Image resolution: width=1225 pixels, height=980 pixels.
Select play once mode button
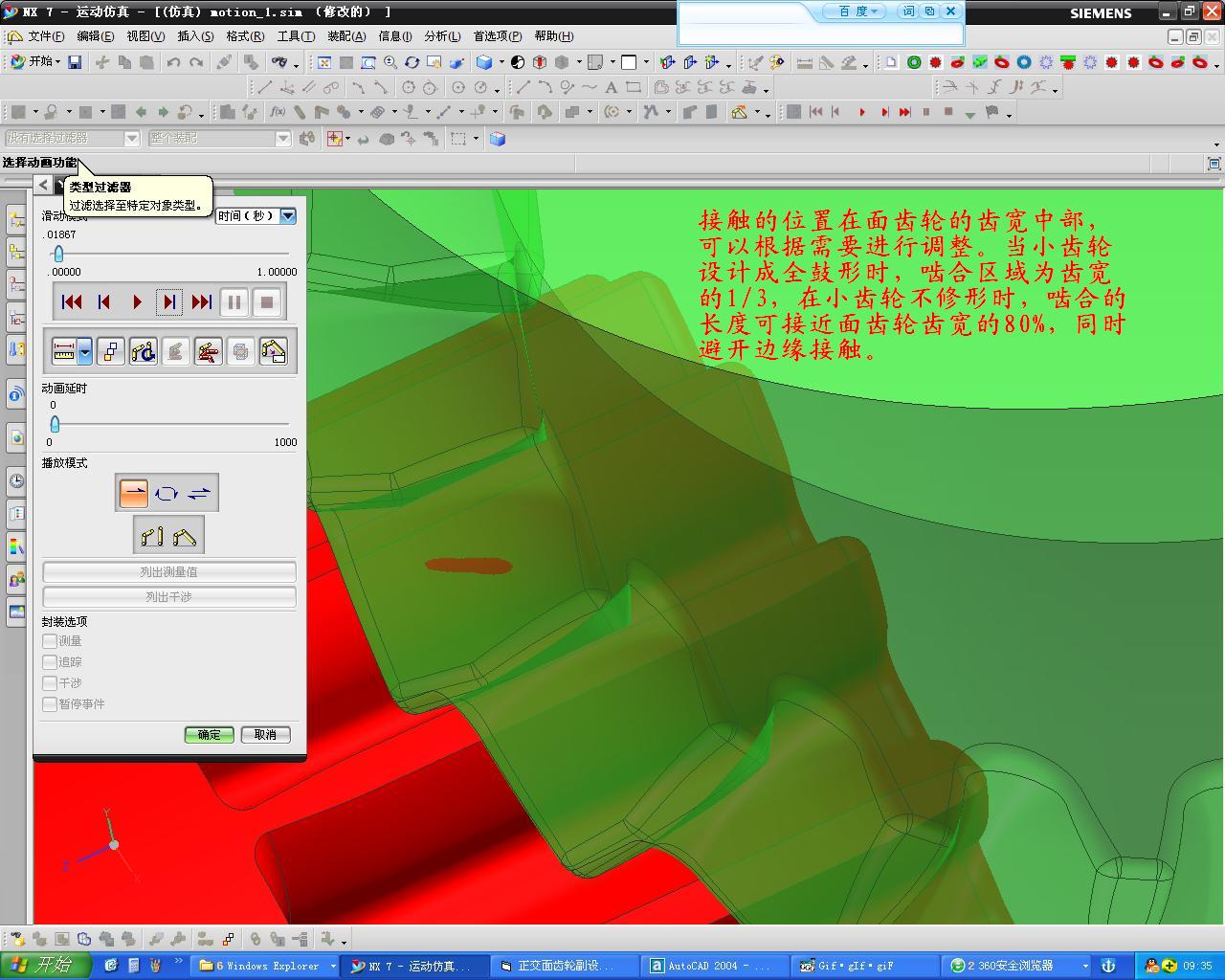133,493
